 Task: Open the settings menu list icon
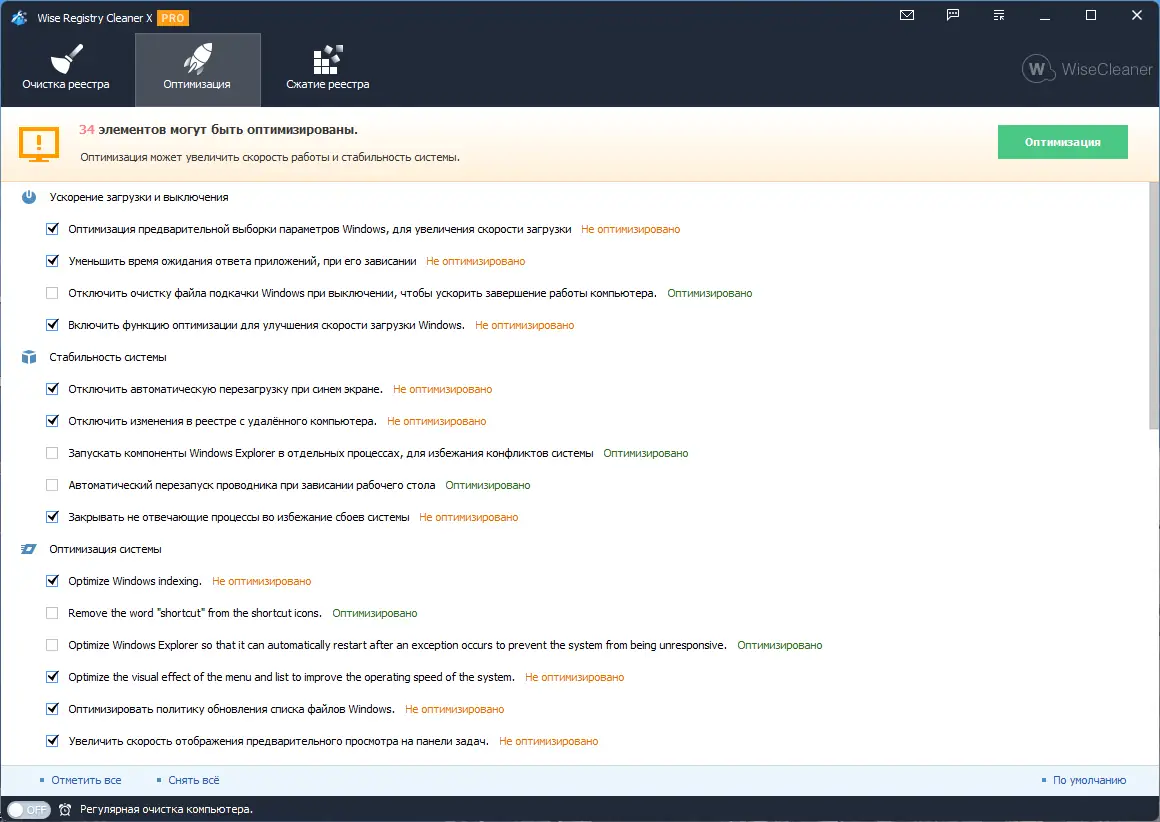[x=999, y=15]
